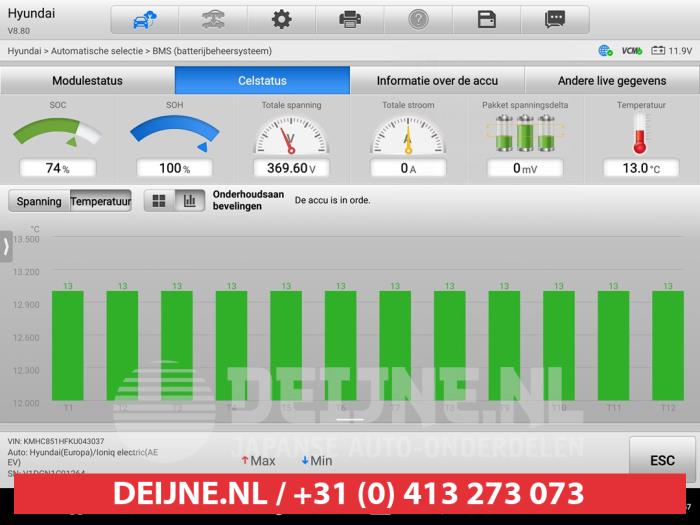Screen dimensions: 700x525
Task: Tap the VCM connection status icon
Action: [x=631, y=50]
